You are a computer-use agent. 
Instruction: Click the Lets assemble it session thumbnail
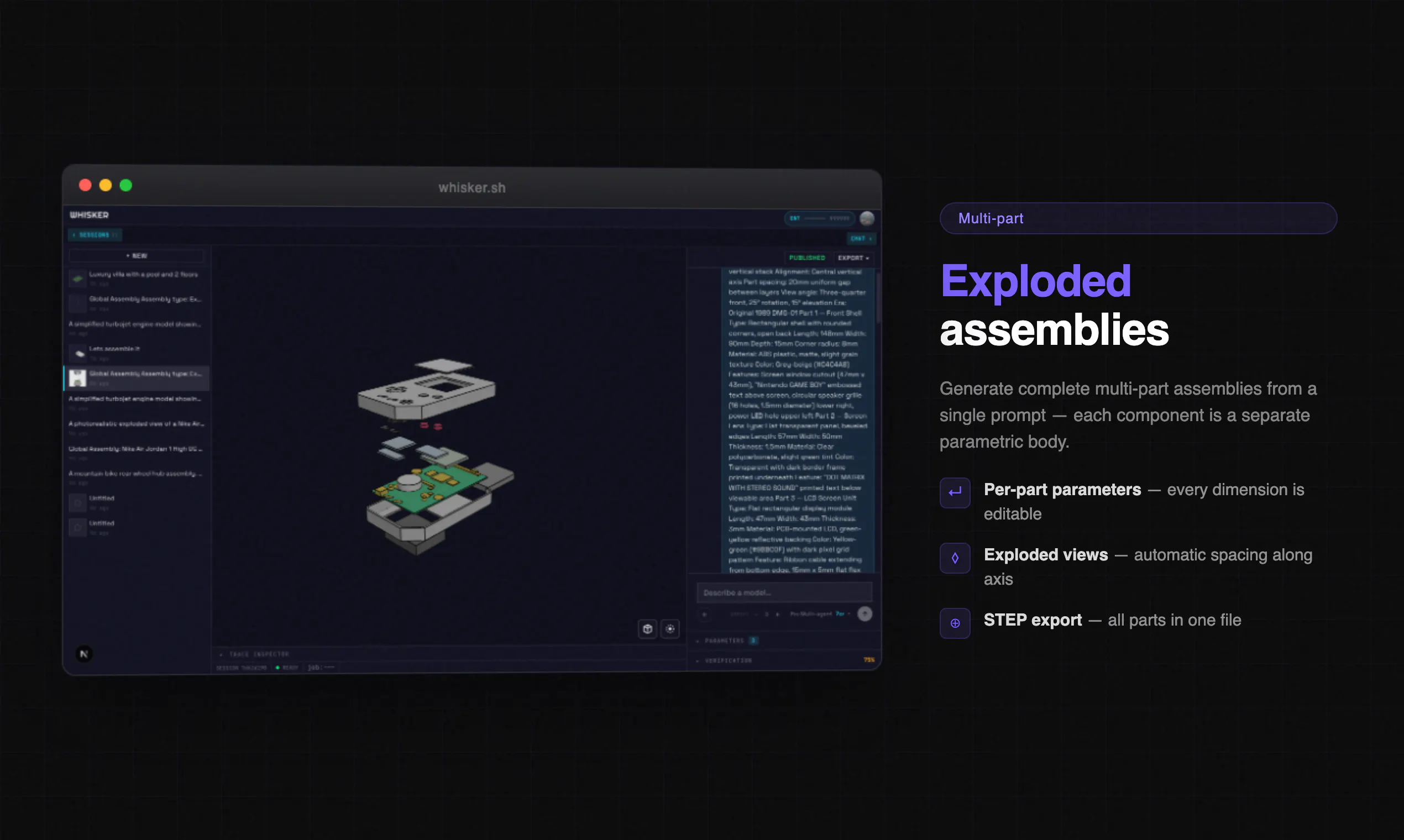point(77,353)
